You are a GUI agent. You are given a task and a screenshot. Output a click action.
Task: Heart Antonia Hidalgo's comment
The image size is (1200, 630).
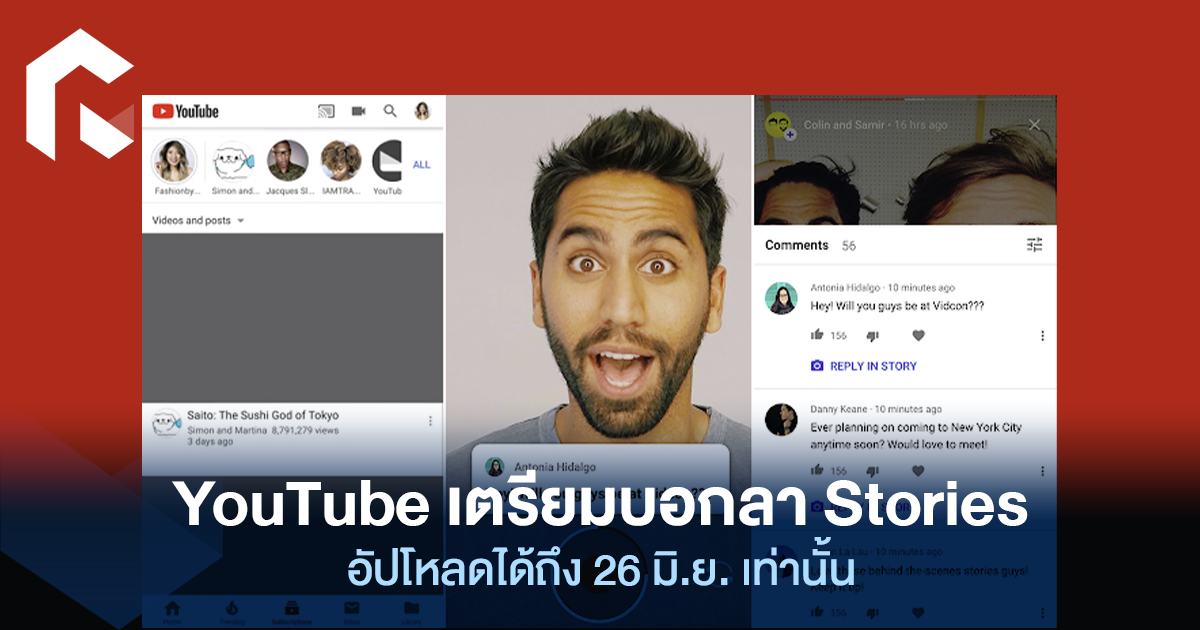tap(919, 336)
